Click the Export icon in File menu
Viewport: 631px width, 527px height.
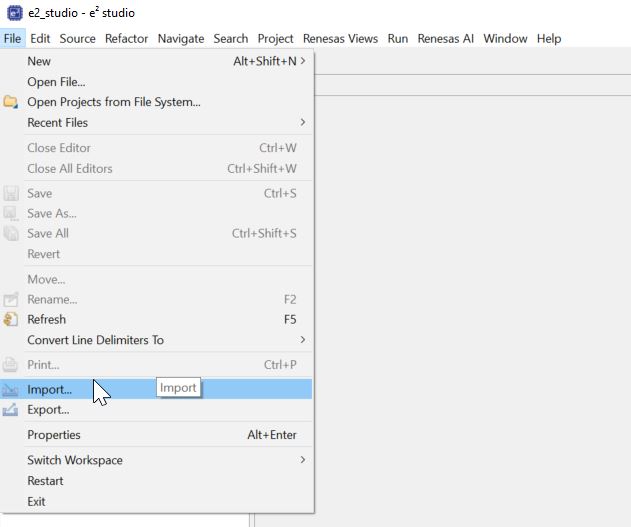coord(10,410)
